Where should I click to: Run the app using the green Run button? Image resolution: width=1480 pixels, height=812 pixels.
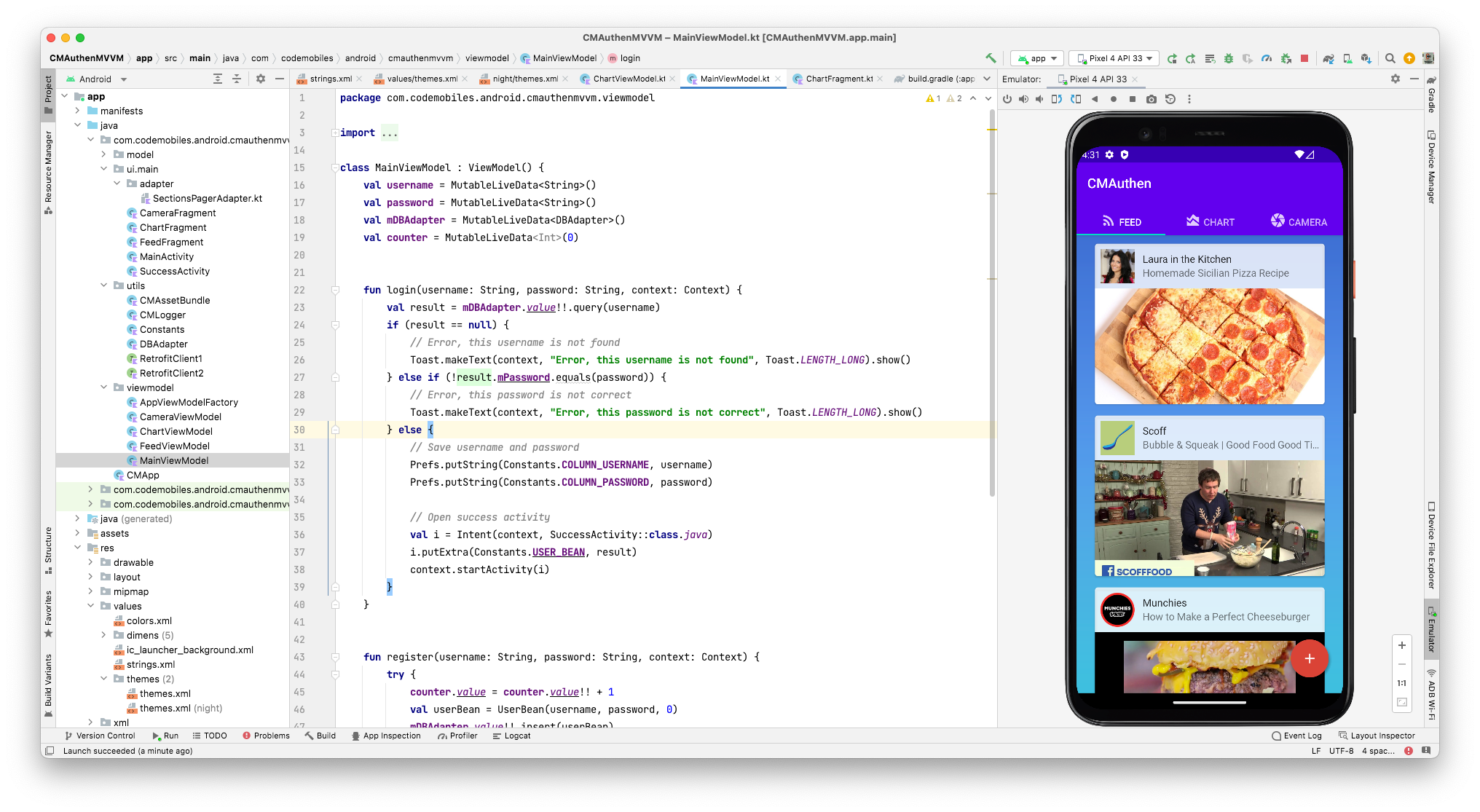click(1173, 58)
